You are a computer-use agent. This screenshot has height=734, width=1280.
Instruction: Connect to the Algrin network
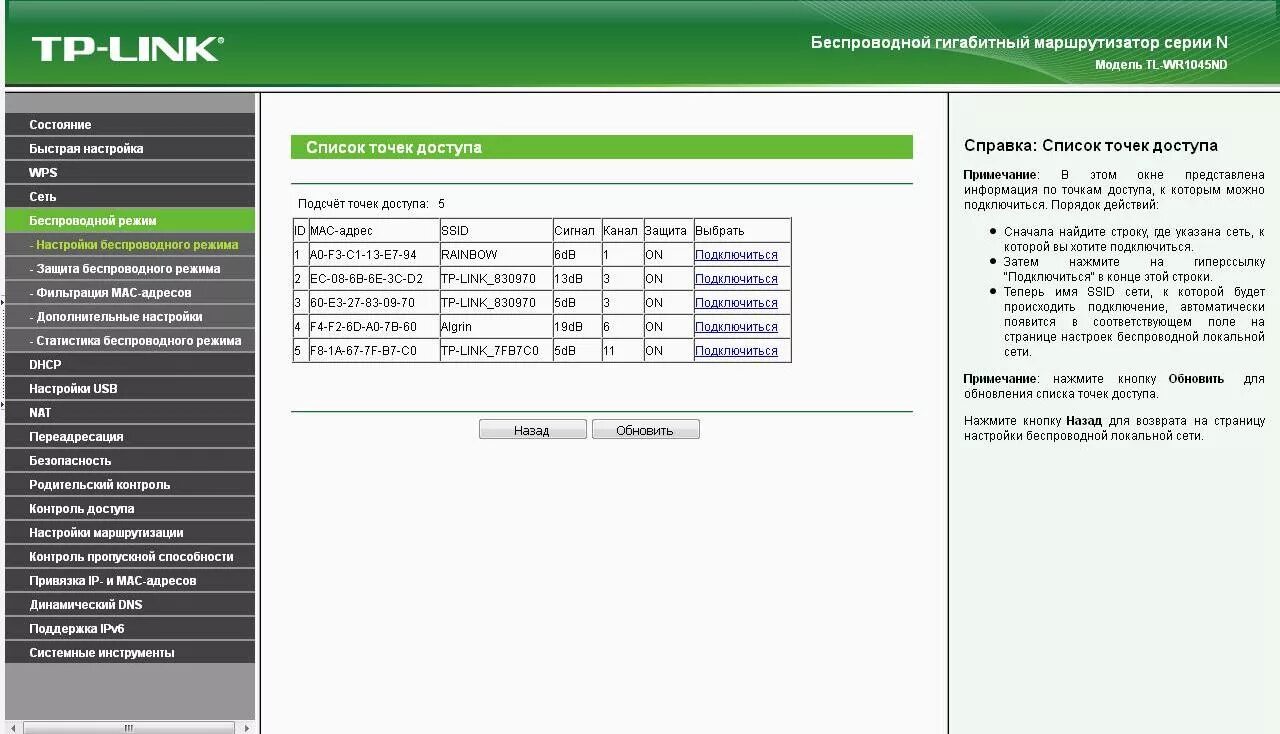tap(736, 327)
